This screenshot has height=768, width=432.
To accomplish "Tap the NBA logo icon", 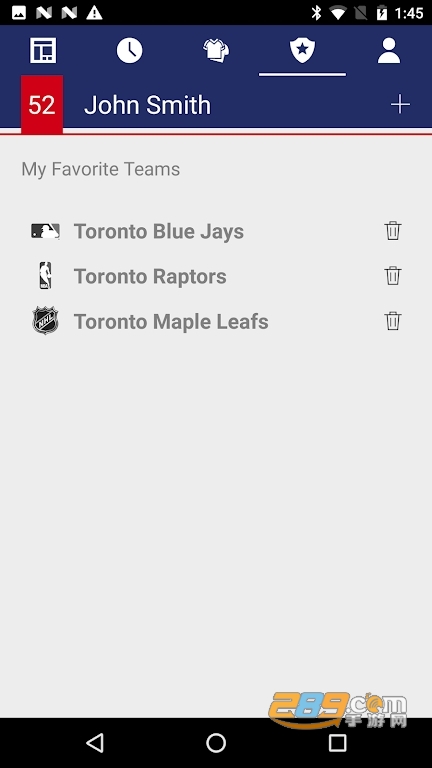I will 46,276.
